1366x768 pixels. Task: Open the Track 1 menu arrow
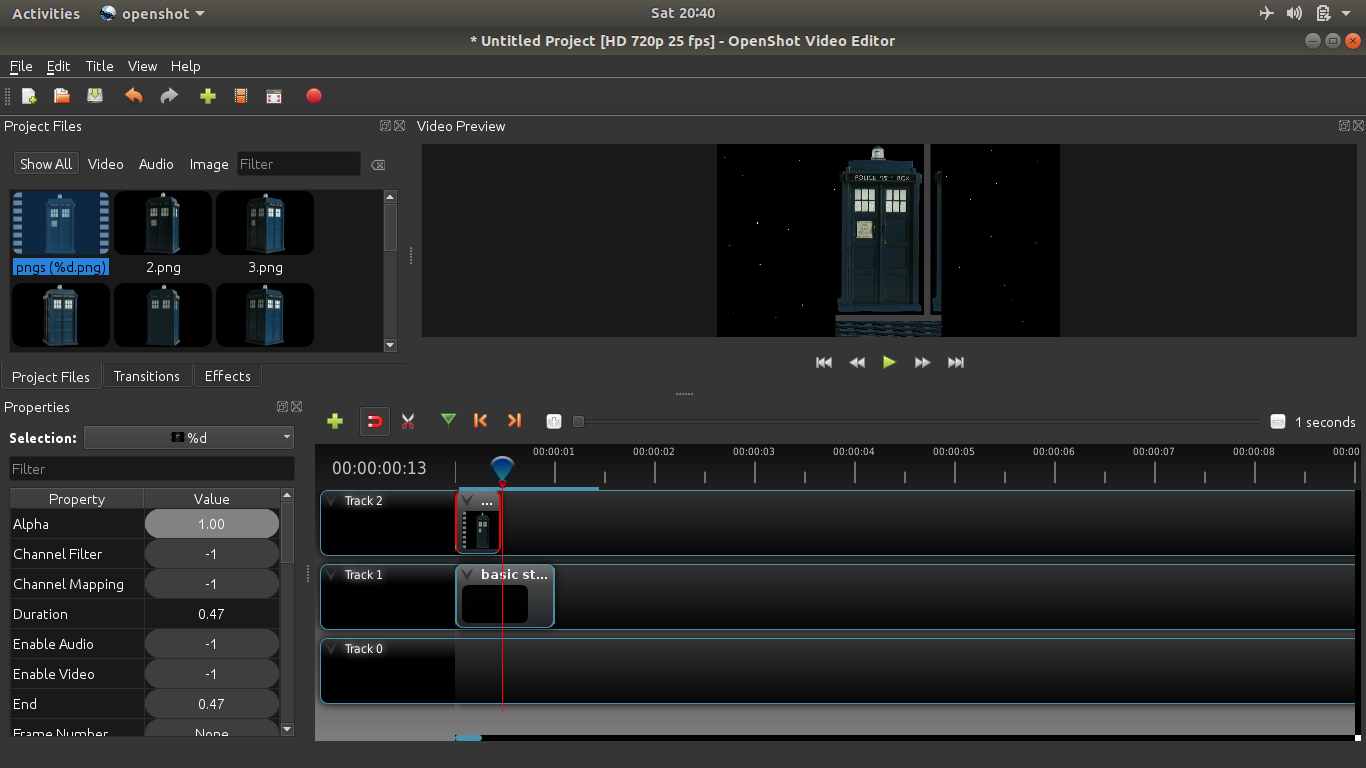coord(332,575)
